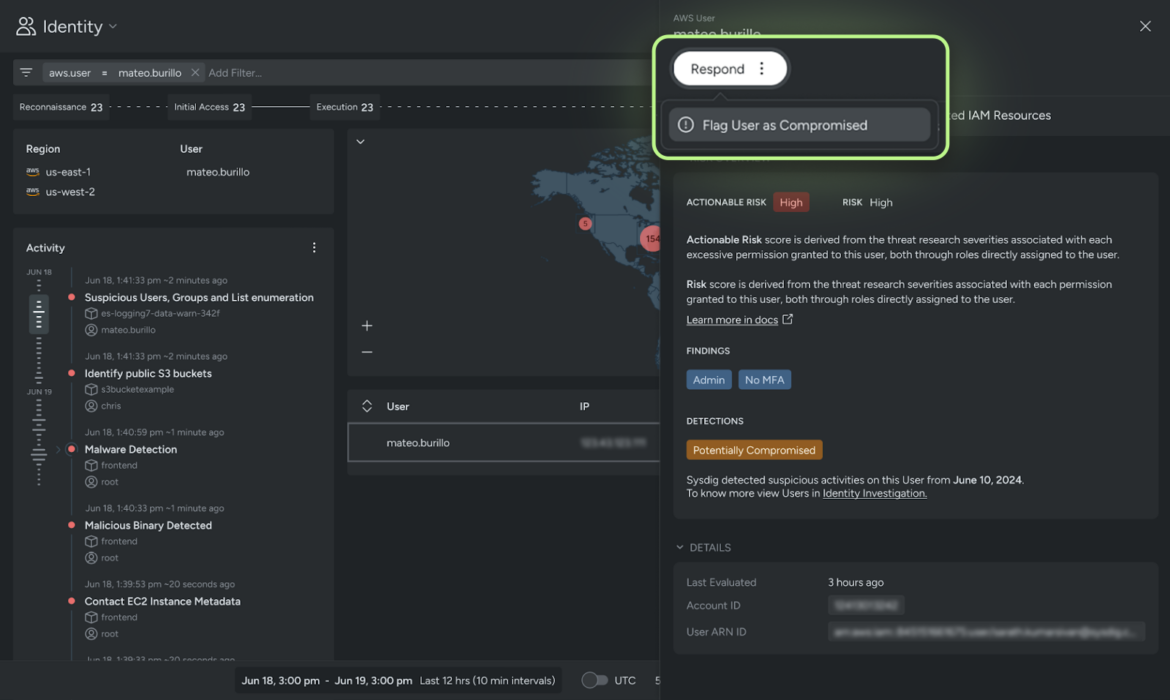The image size is (1170, 700).
Task: Click the IP column header
Action: coord(584,406)
